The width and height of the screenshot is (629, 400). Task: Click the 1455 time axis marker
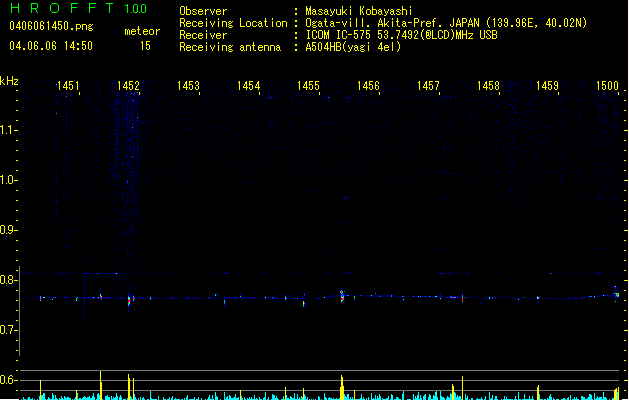308,86
